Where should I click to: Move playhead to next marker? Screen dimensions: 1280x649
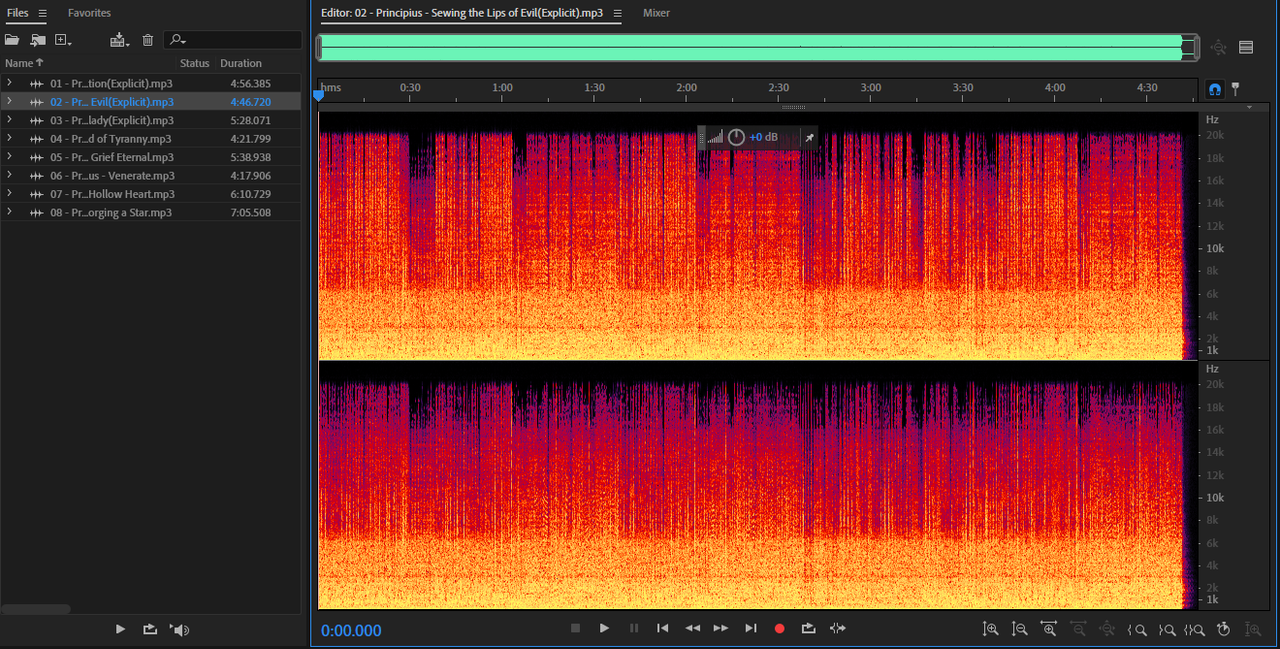point(751,628)
